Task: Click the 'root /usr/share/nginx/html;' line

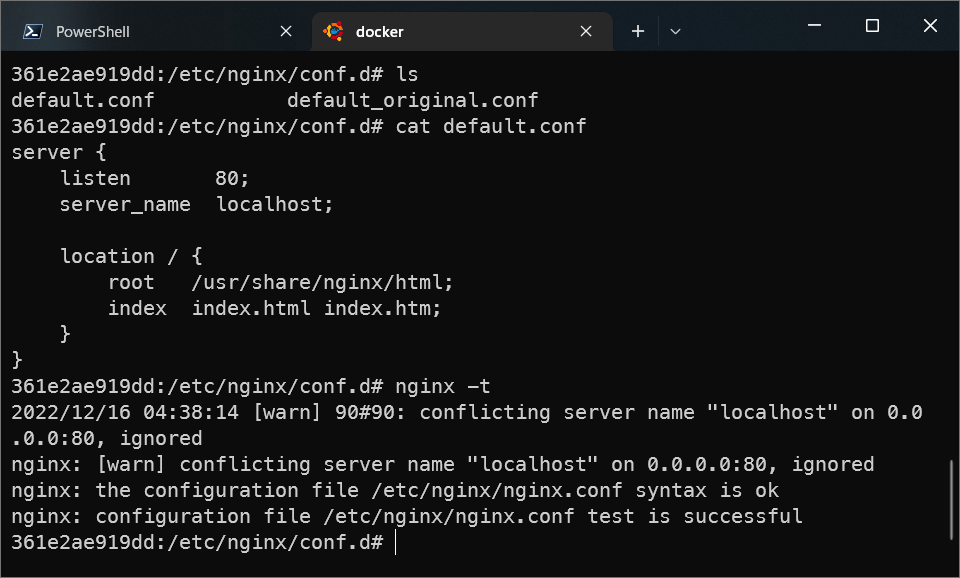Action: pyautogui.click(x=280, y=282)
